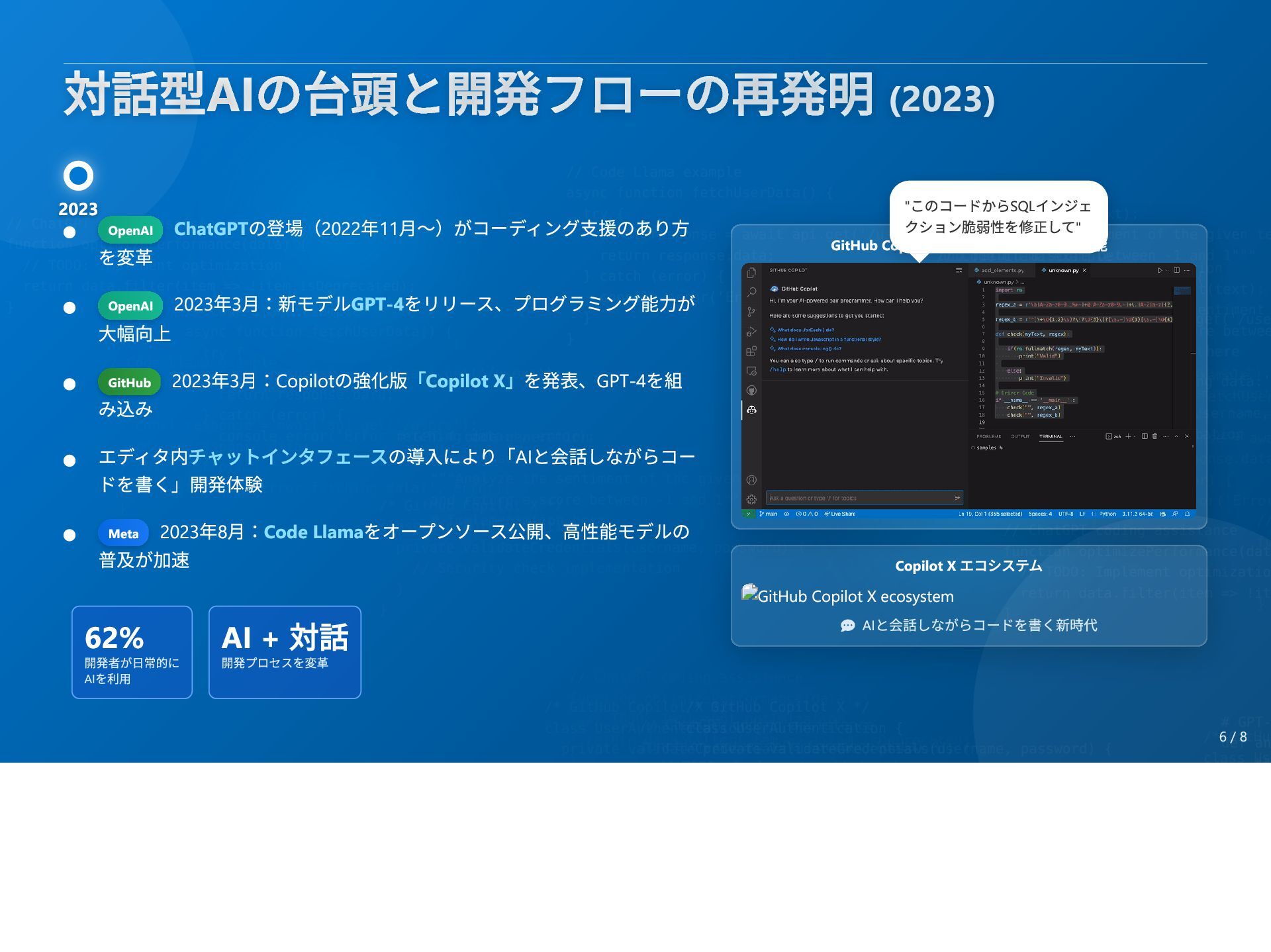The image size is (1271, 952).
Task: Select the Copilot chat icon in the activity bar
Action: coord(751,410)
